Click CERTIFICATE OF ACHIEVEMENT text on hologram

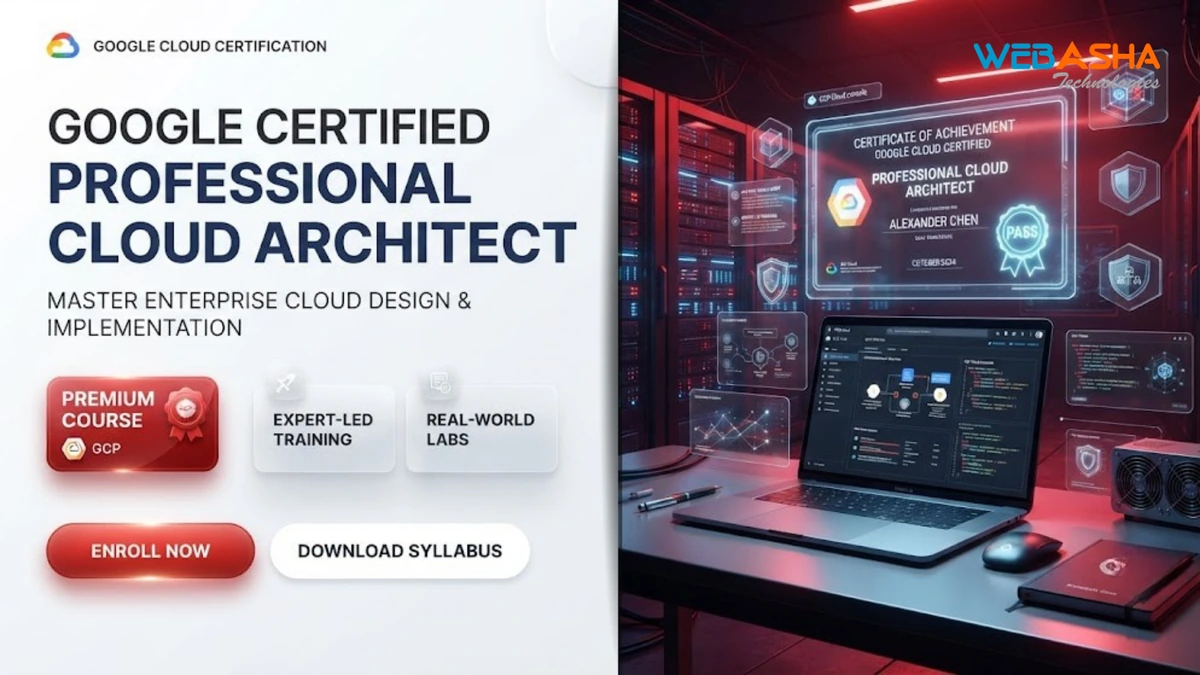933,135
